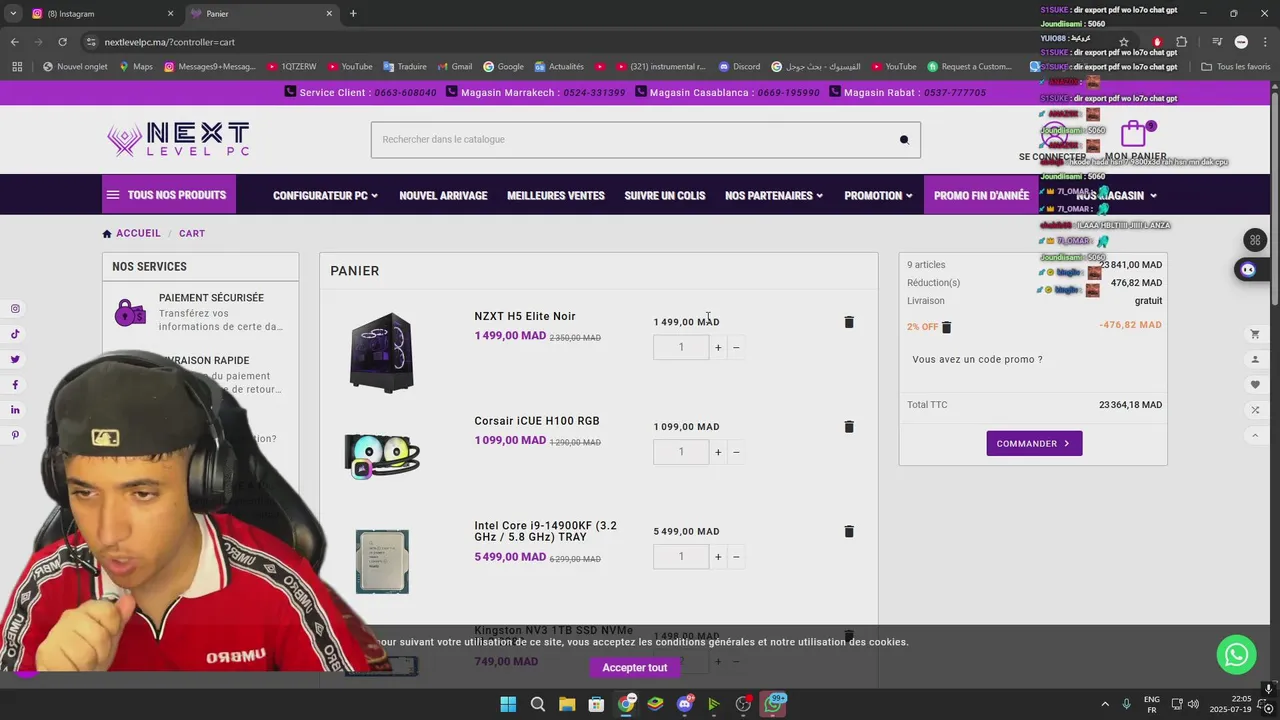This screenshot has height=720, width=1280.
Task: Click the Mon Panier shopping bag icon
Action: coord(1133,134)
